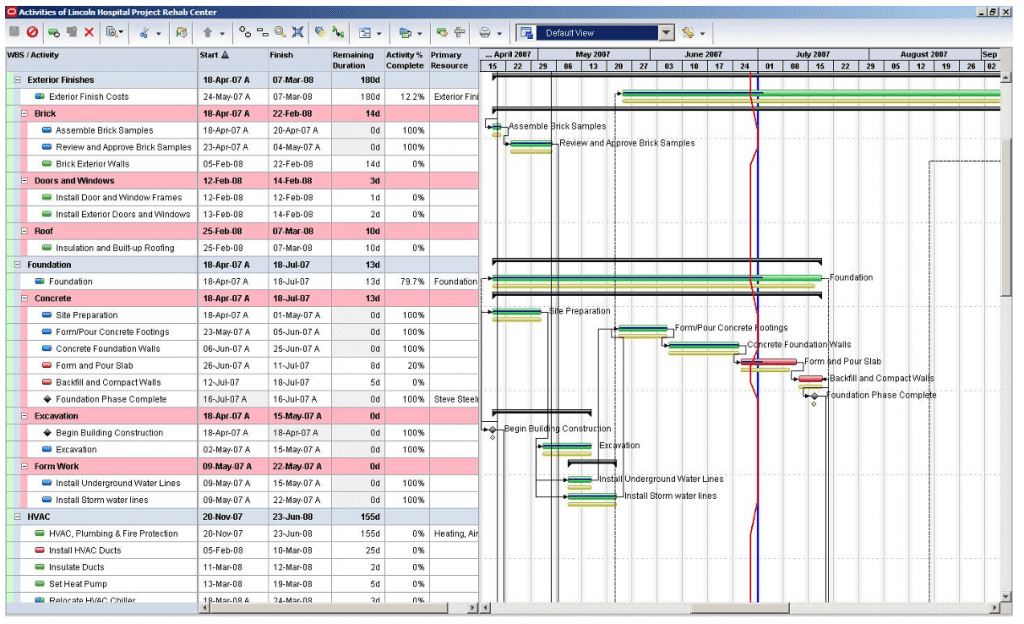Click the Duplicate activity icon
The height and width of the screenshot is (624, 1024).
pyautogui.click(x=72, y=32)
